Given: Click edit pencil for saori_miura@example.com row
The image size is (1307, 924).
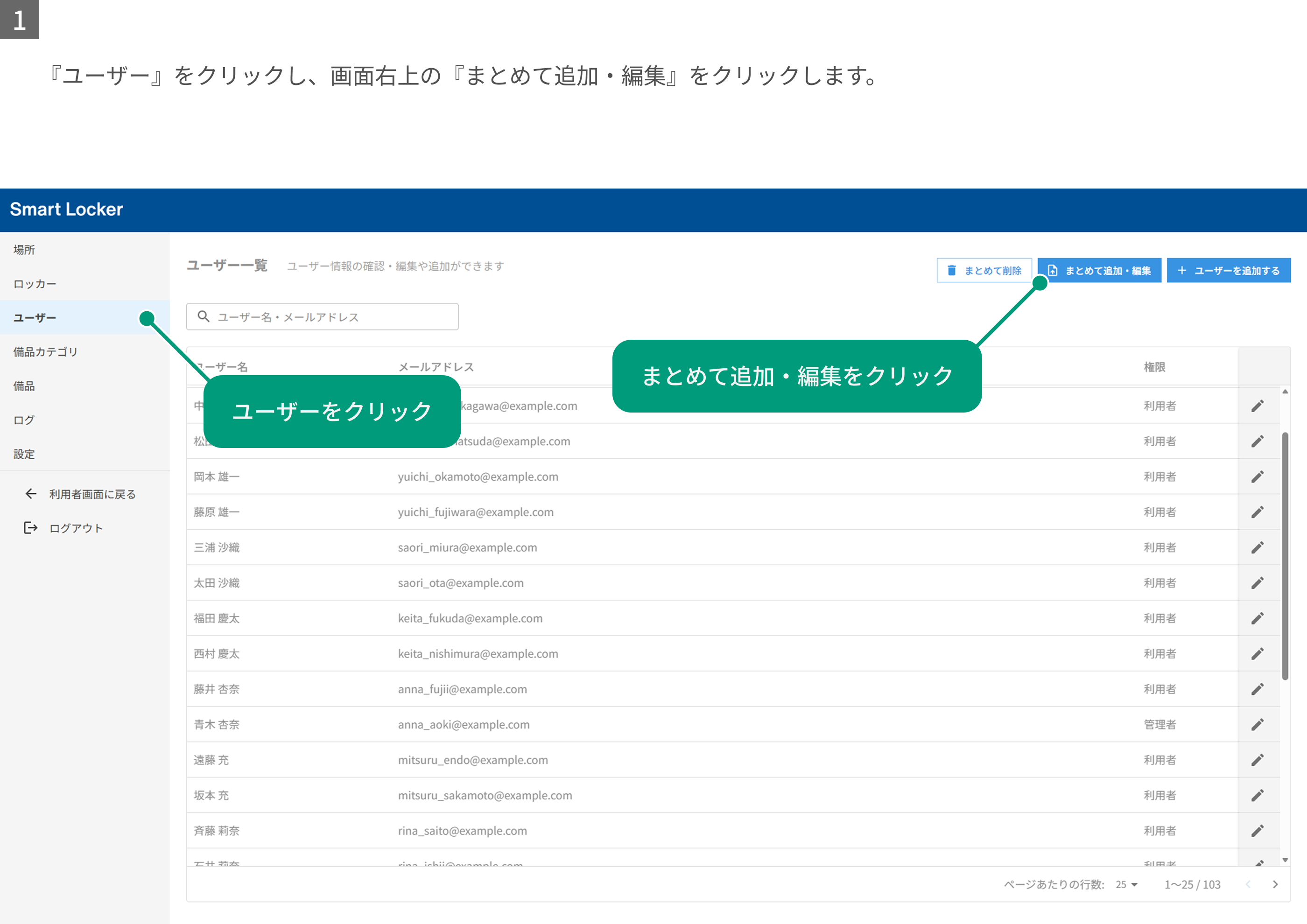Looking at the screenshot, I should point(1258,547).
